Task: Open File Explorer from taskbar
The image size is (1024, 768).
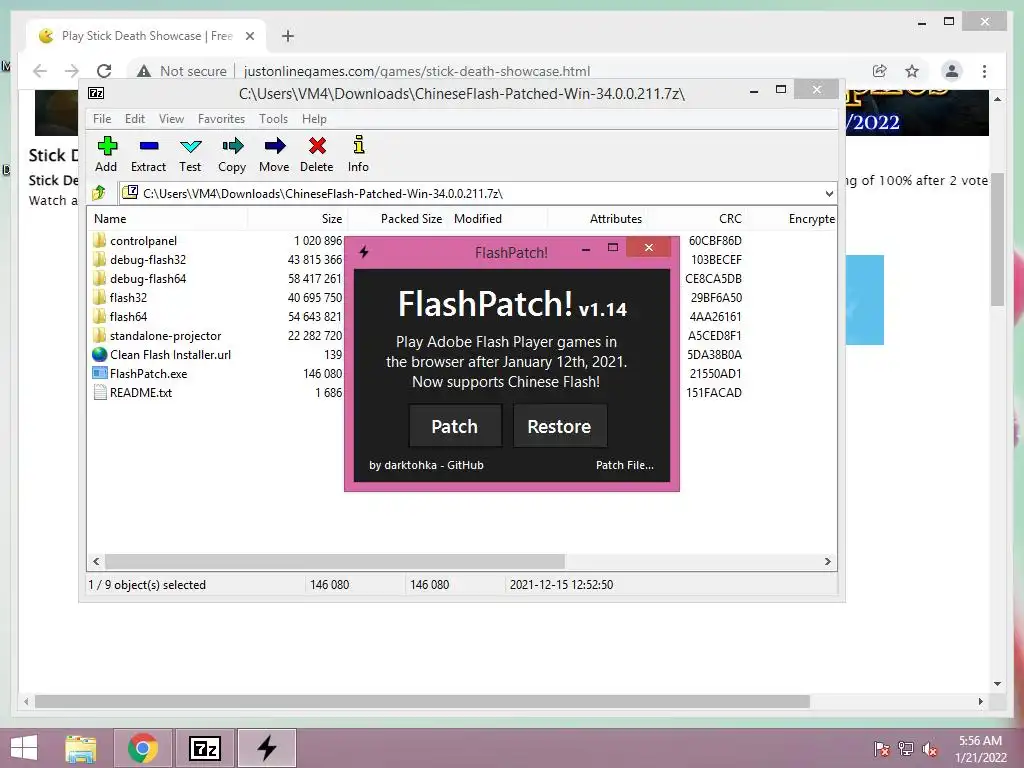Action: point(81,748)
